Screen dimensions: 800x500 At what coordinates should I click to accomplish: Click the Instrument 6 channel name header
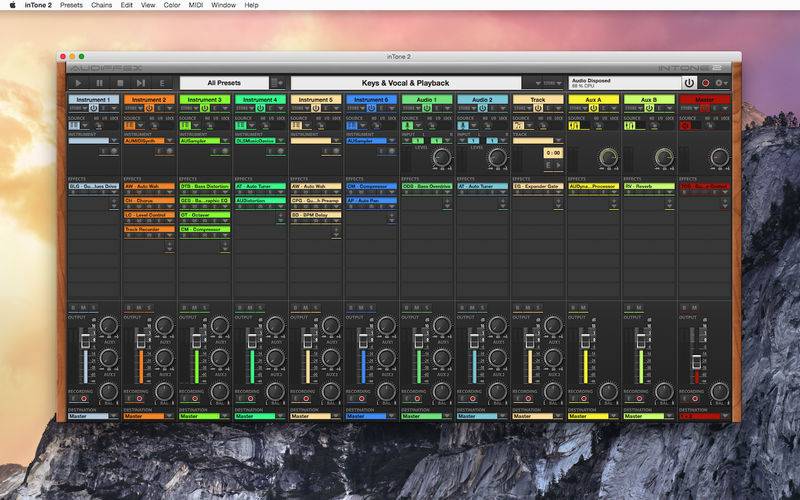371,99
